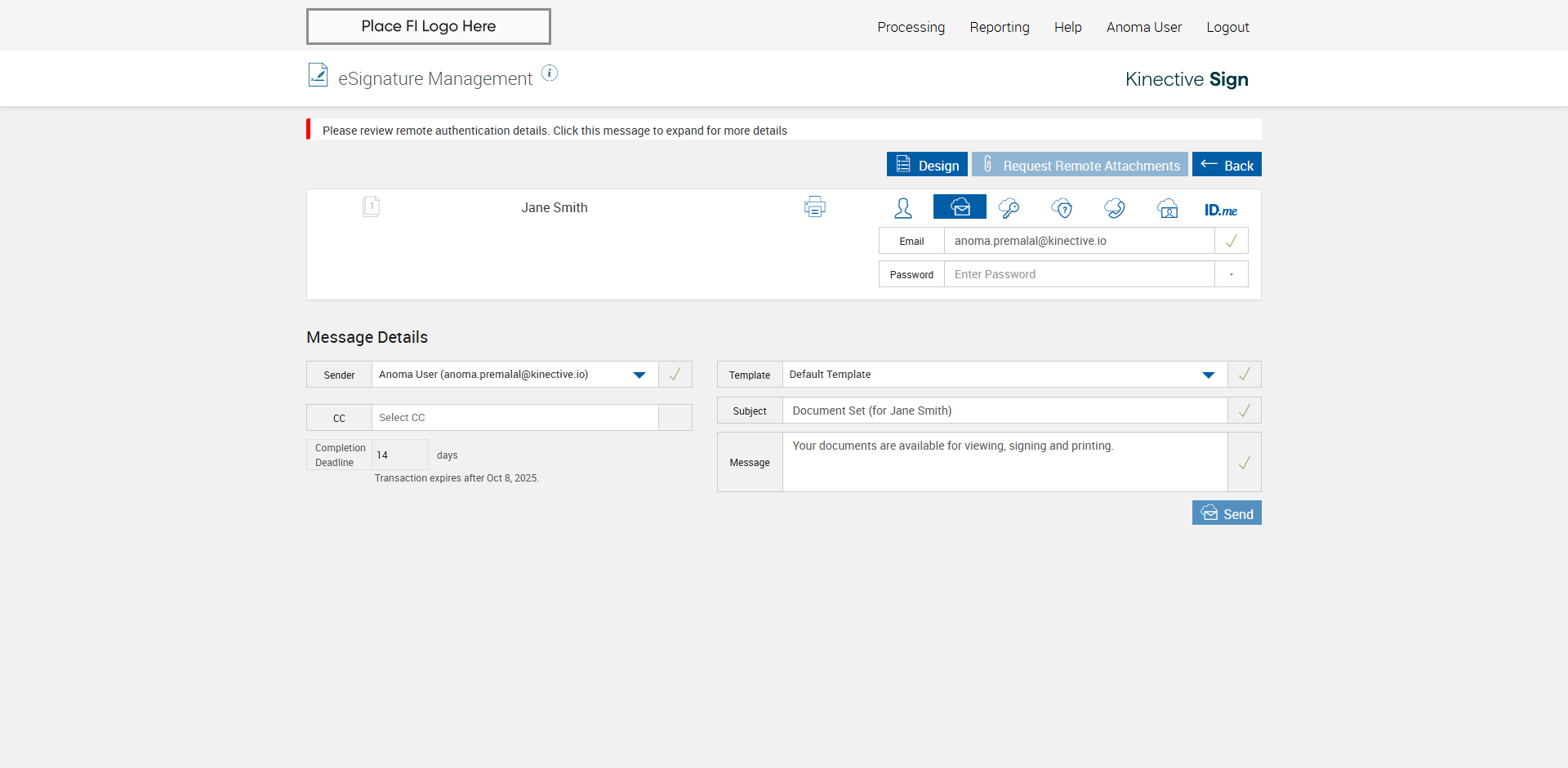Viewport: 1568px width, 768px height.
Task: Choose the ID.me authentication option
Action: (1220, 210)
